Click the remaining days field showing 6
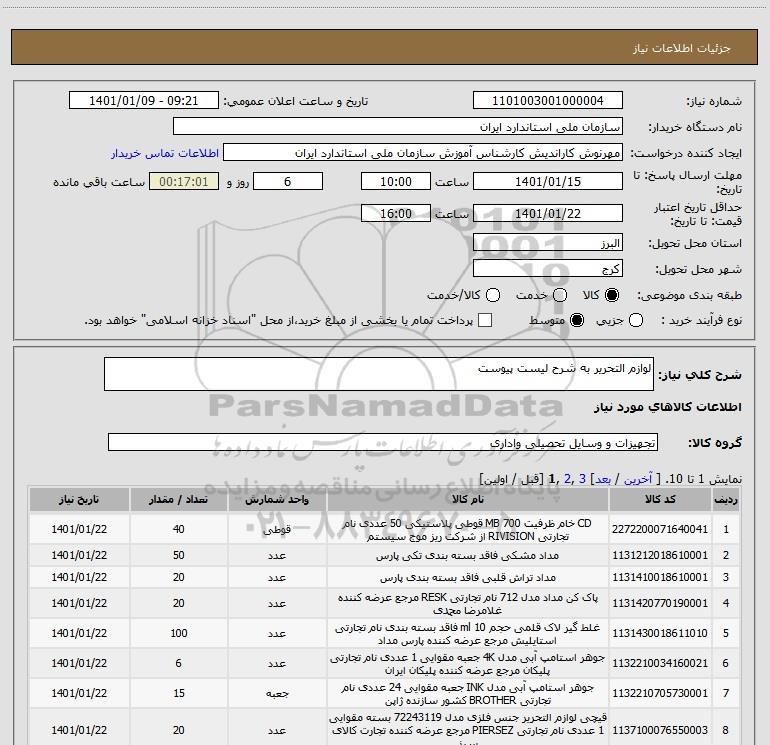This screenshot has height=745, width=770. pos(288,181)
